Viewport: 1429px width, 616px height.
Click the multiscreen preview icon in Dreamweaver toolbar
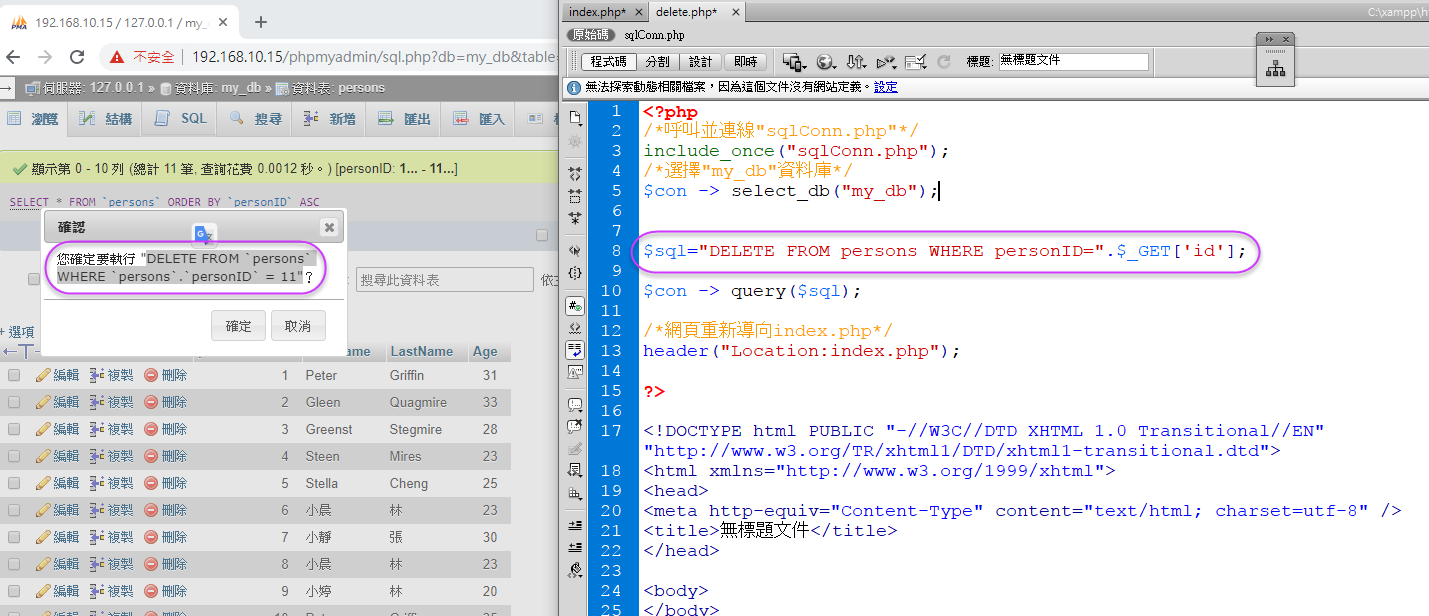(794, 62)
